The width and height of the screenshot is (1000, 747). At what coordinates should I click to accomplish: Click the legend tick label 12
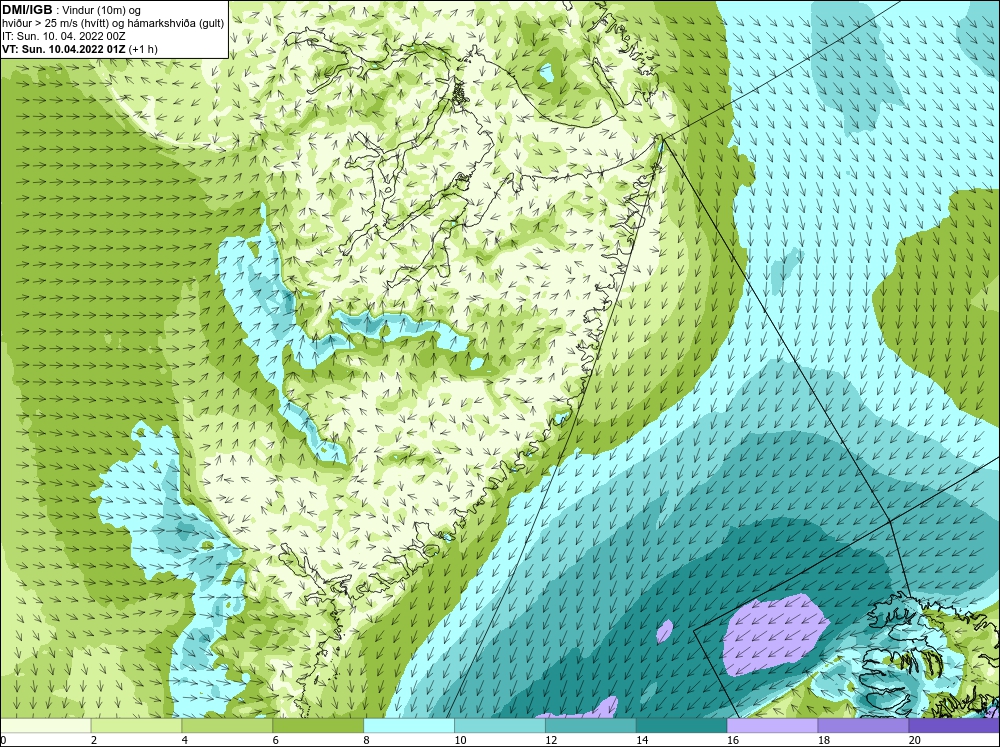(x=550, y=740)
